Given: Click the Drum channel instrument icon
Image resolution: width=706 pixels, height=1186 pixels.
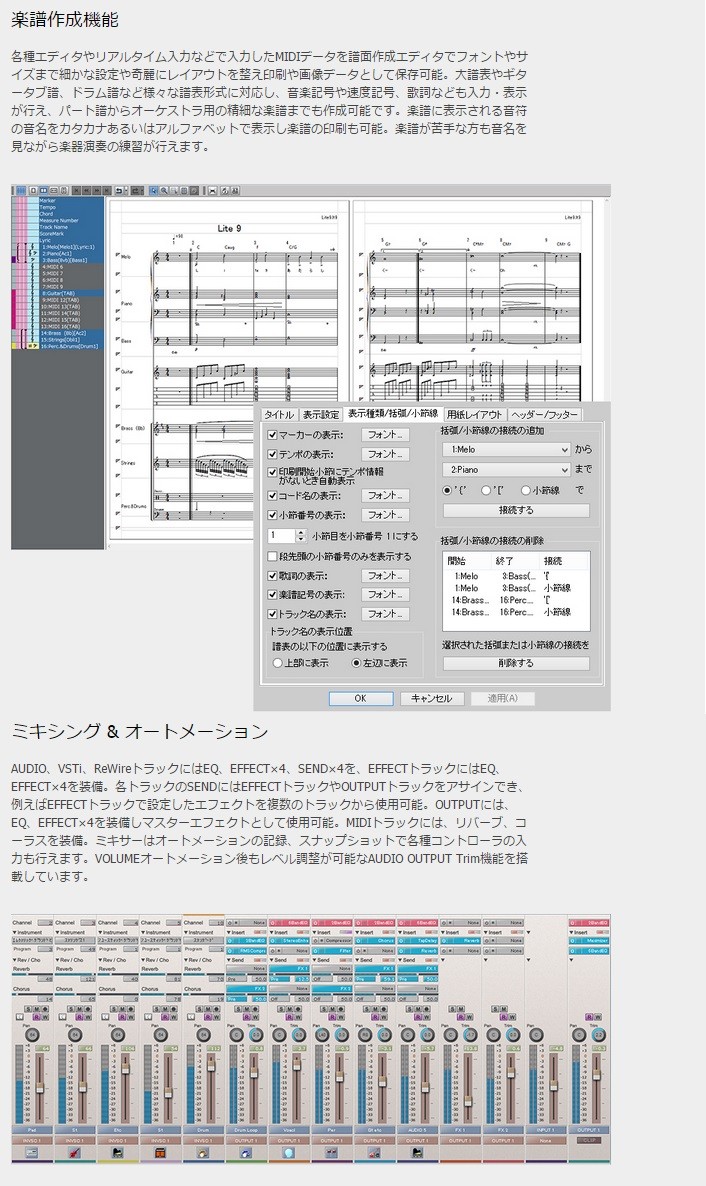Looking at the screenshot, I should (x=203, y=1152).
